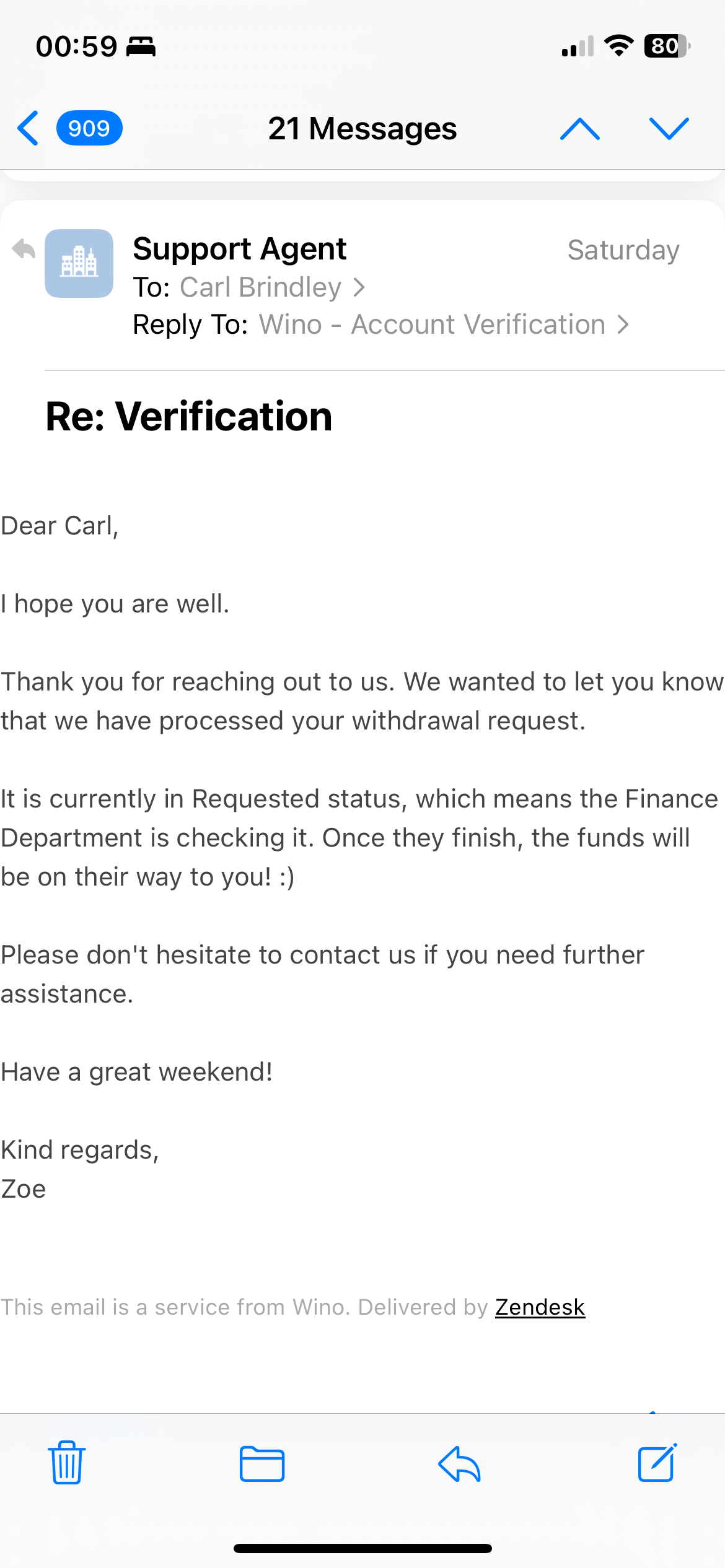Open the Zendesk link
725x1568 pixels.
540,1307
